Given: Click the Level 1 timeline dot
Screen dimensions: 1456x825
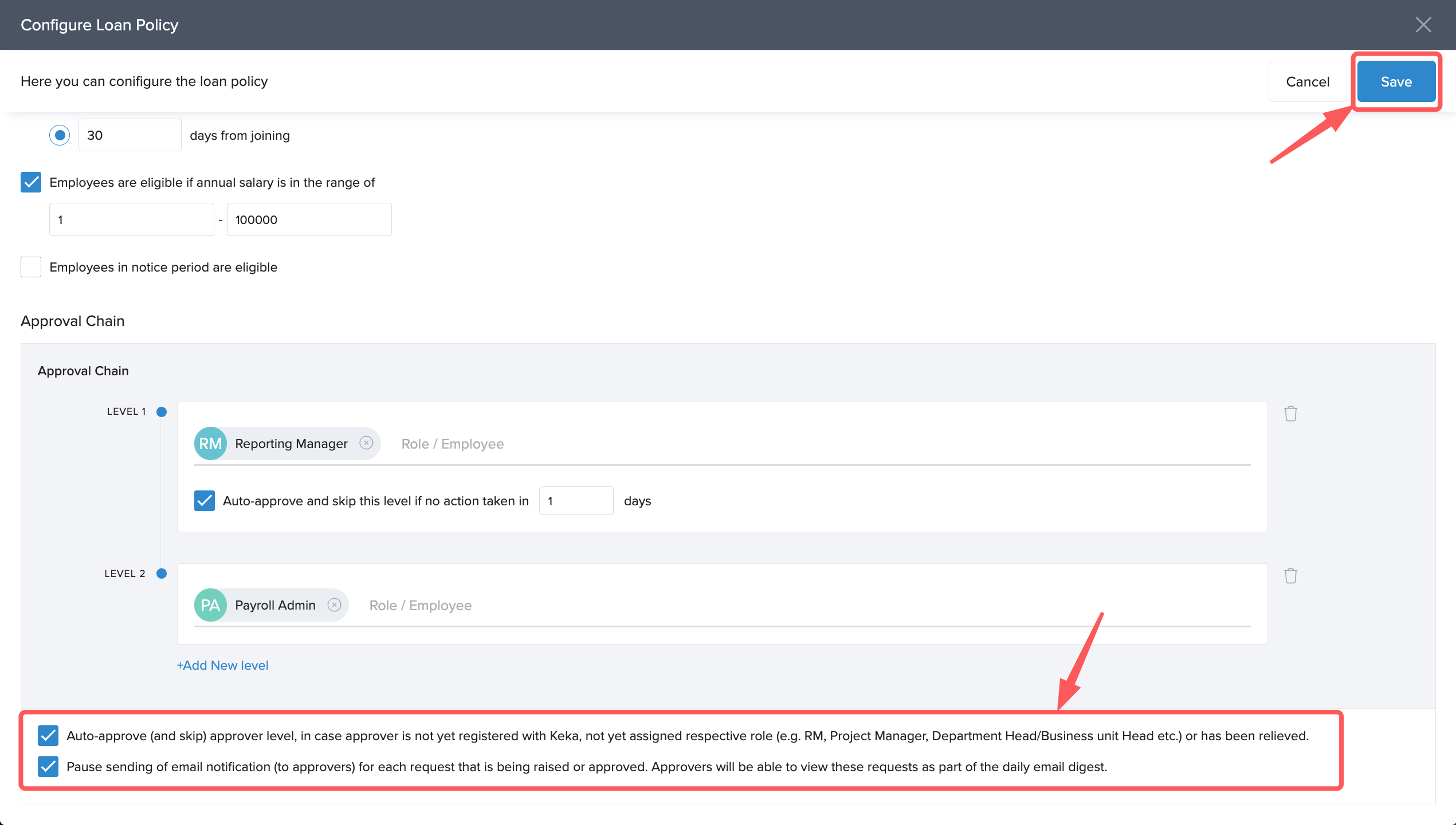Looking at the screenshot, I should (162, 411).
